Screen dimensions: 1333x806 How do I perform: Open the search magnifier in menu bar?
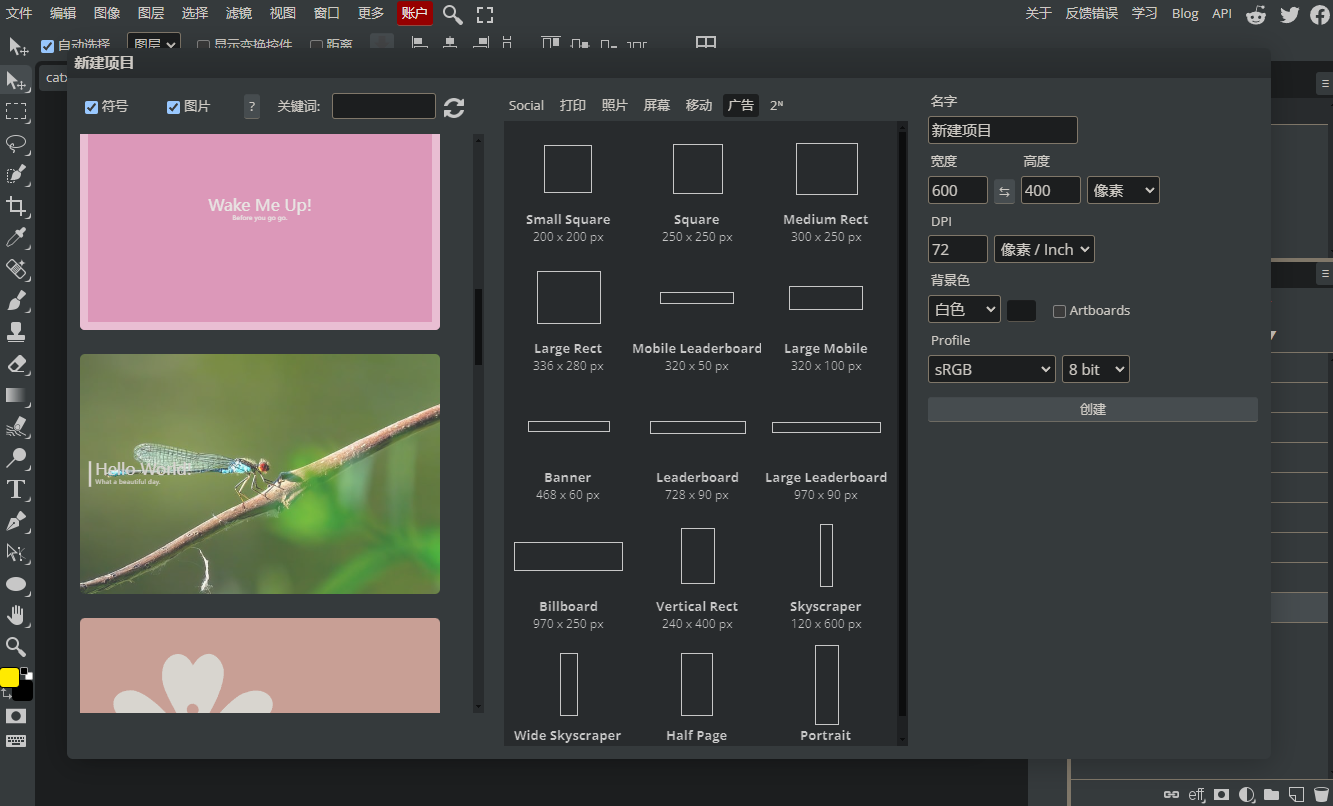[453, 14]
